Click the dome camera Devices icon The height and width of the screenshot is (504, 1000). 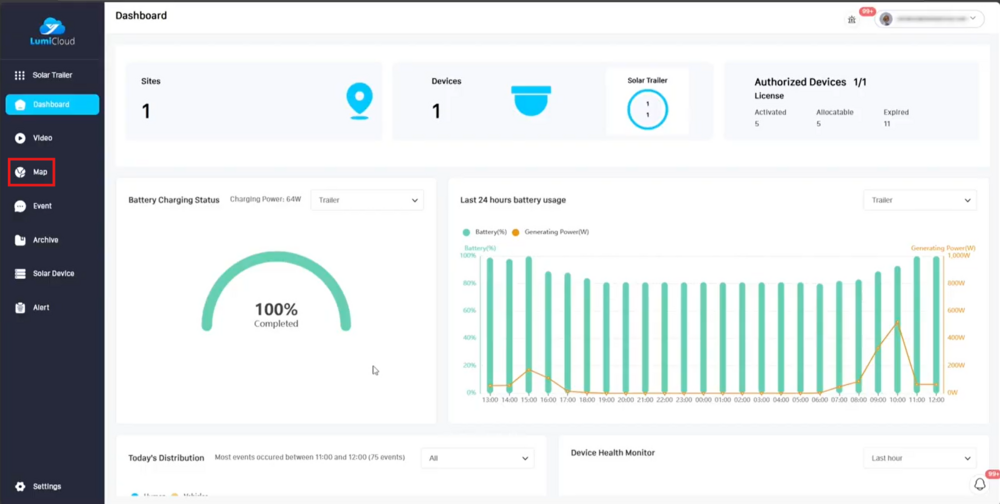coord(531,101)
